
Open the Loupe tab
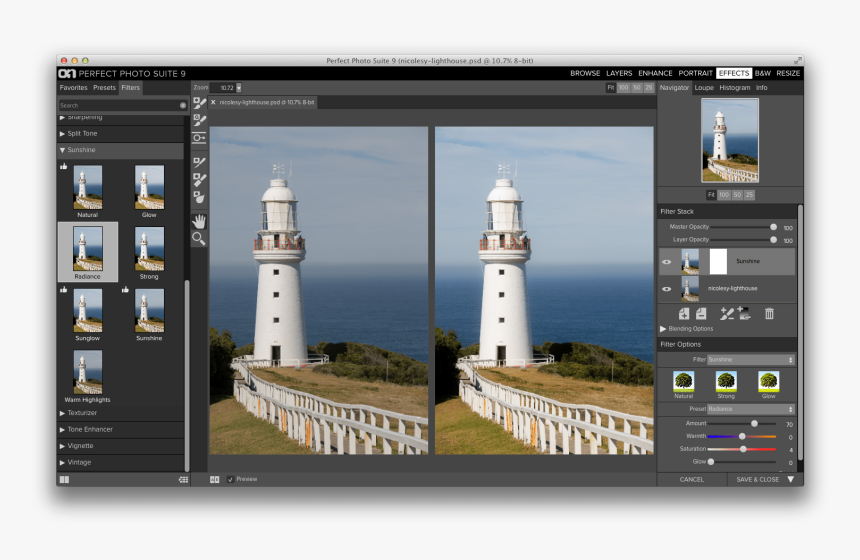pos(704,88)
